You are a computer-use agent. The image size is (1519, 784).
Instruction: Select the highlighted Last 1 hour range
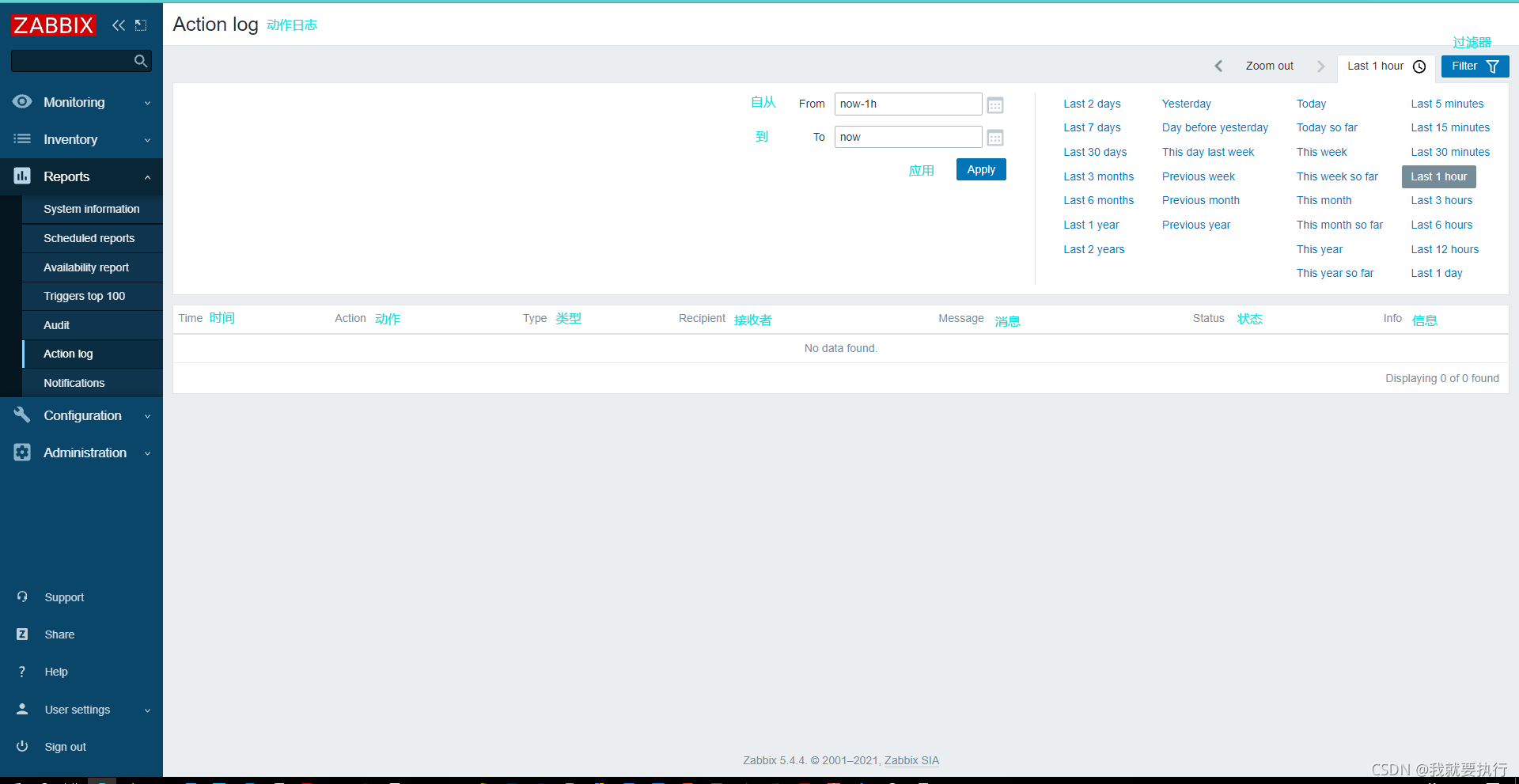tap(1438, 176)
